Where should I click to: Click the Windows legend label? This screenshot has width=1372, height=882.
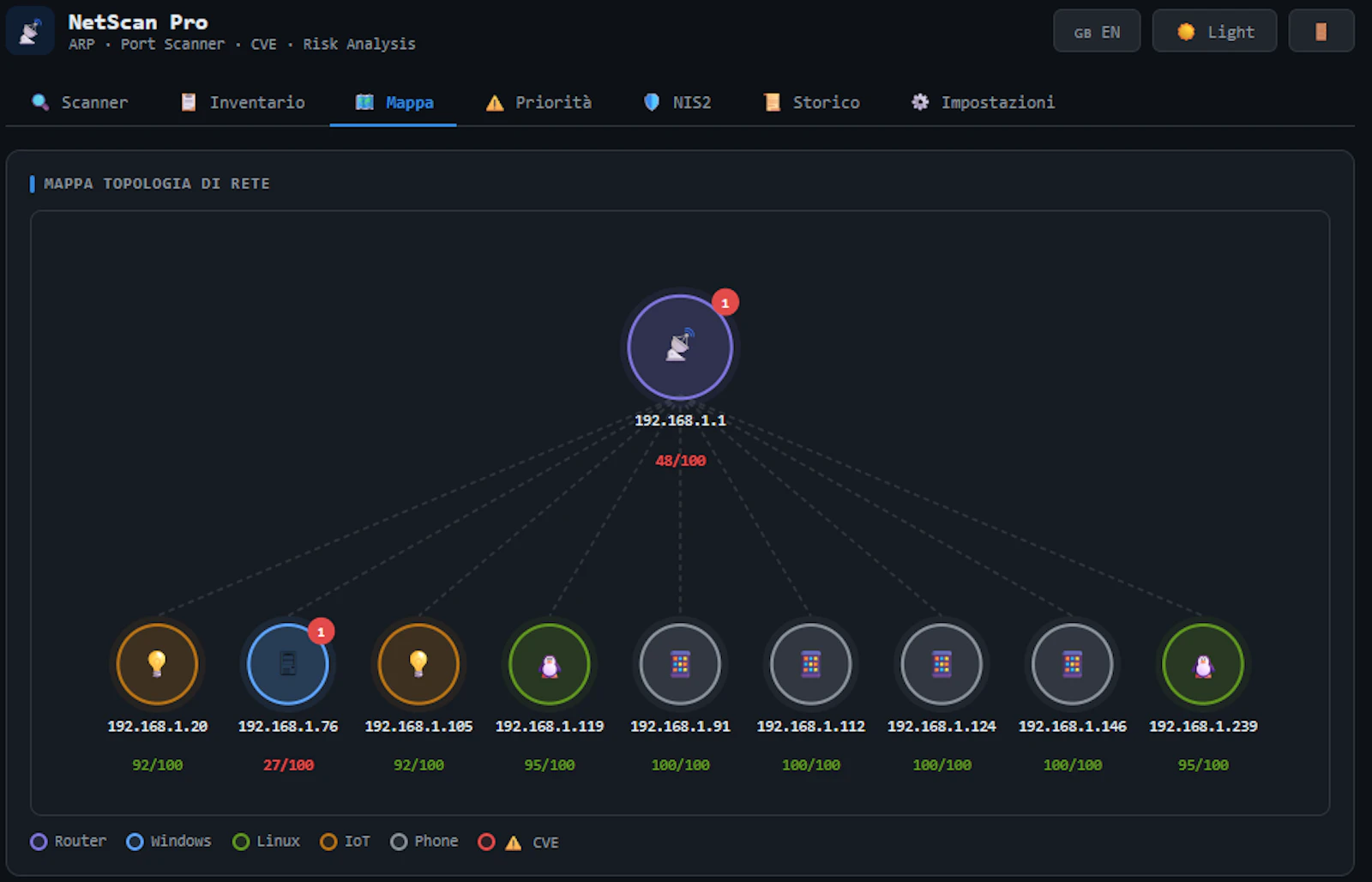(x=181, y=841)
